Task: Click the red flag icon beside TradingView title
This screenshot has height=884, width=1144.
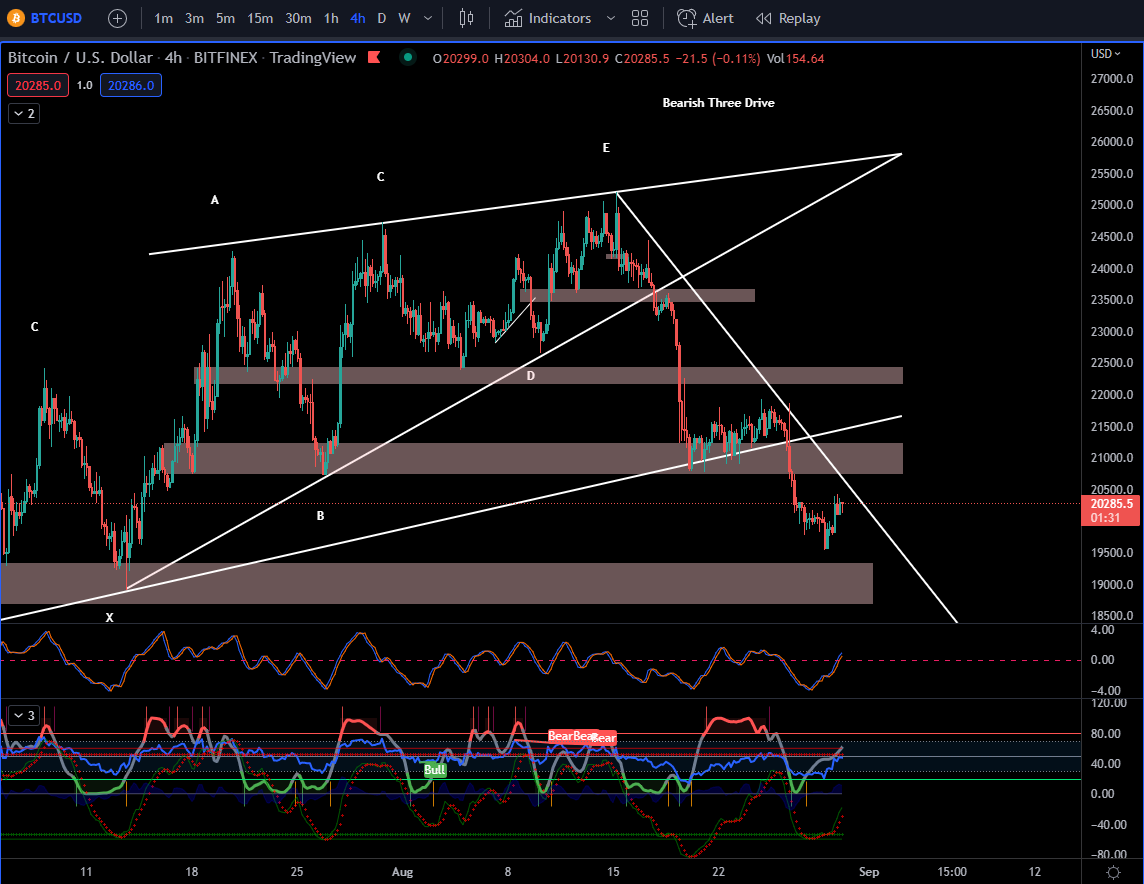Action: pyautogui.click(x=374, y=57)
